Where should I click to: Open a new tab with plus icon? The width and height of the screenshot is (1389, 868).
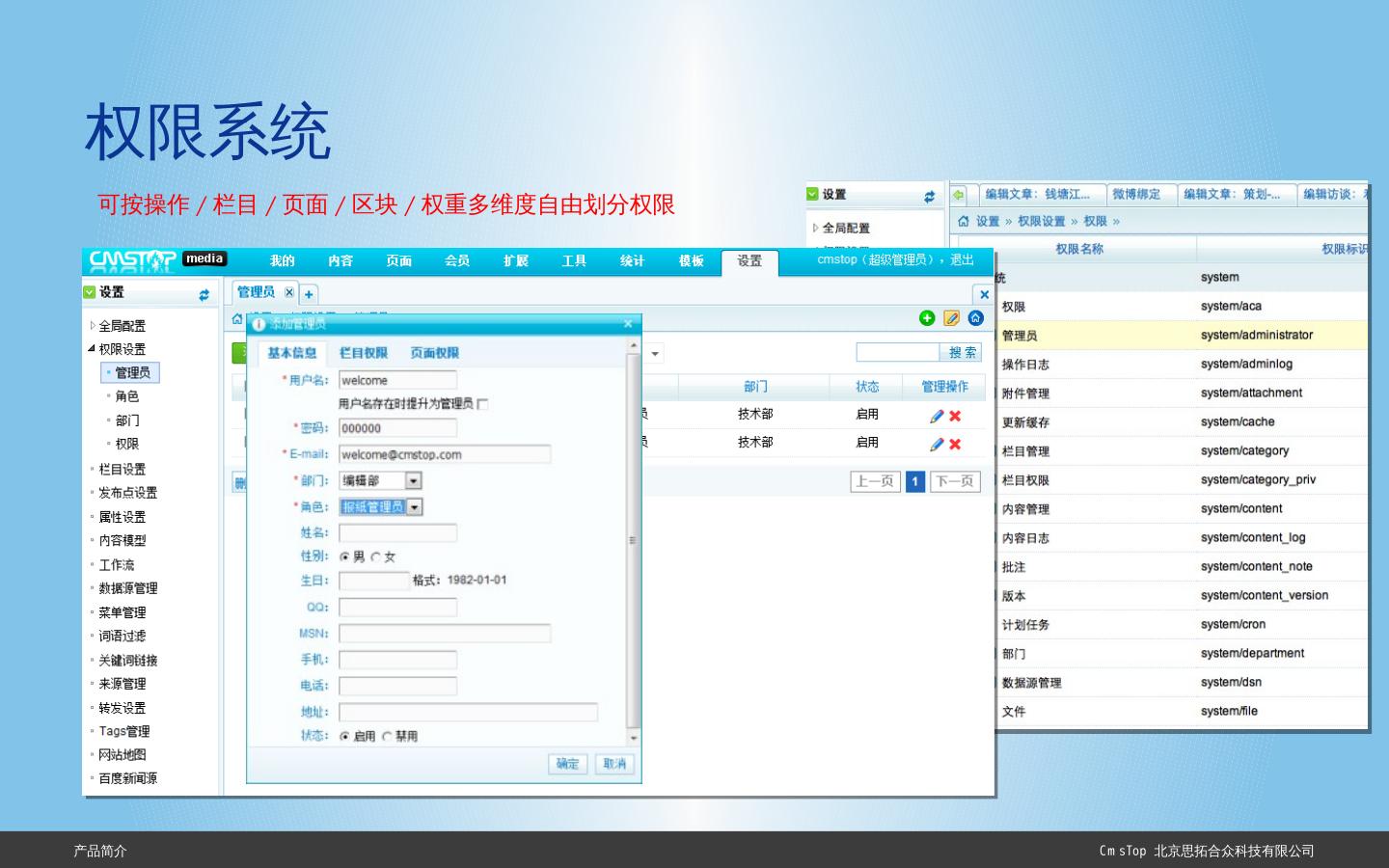(x=309, y=294)
